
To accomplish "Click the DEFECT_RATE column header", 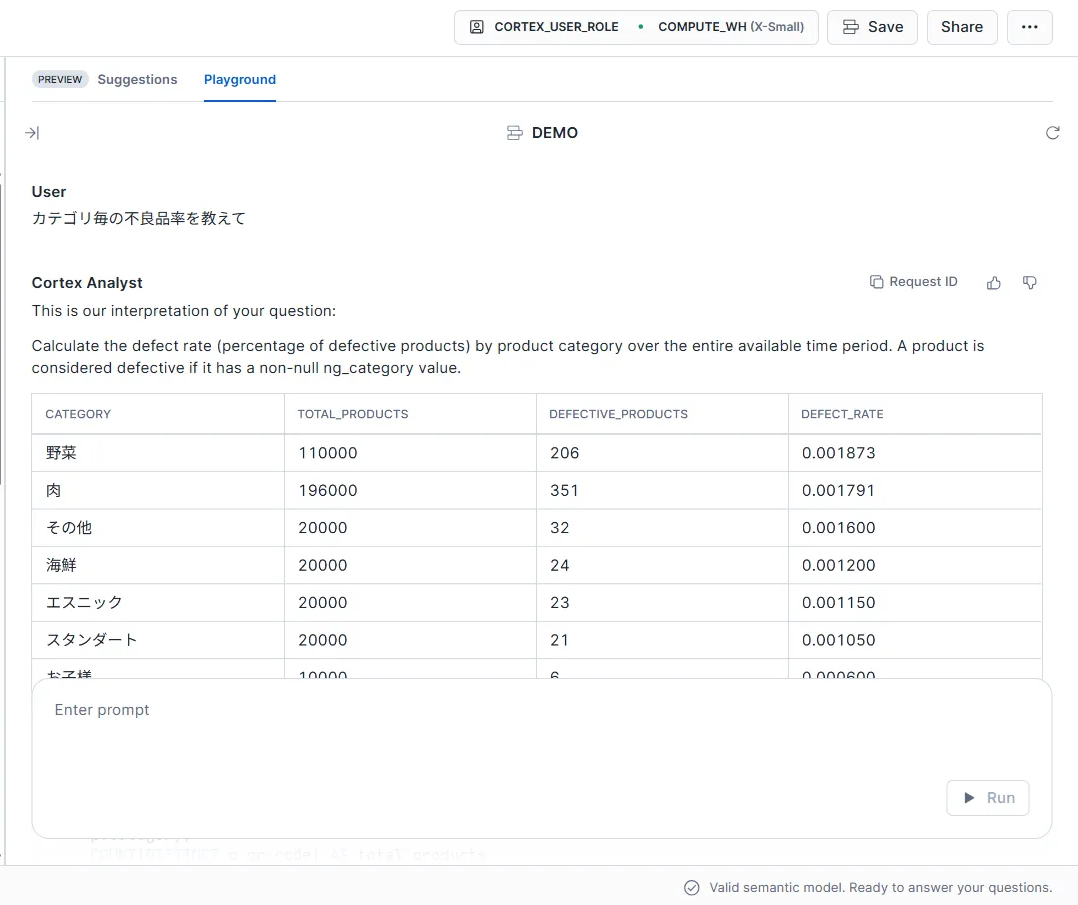I will [x=842, y=414].
